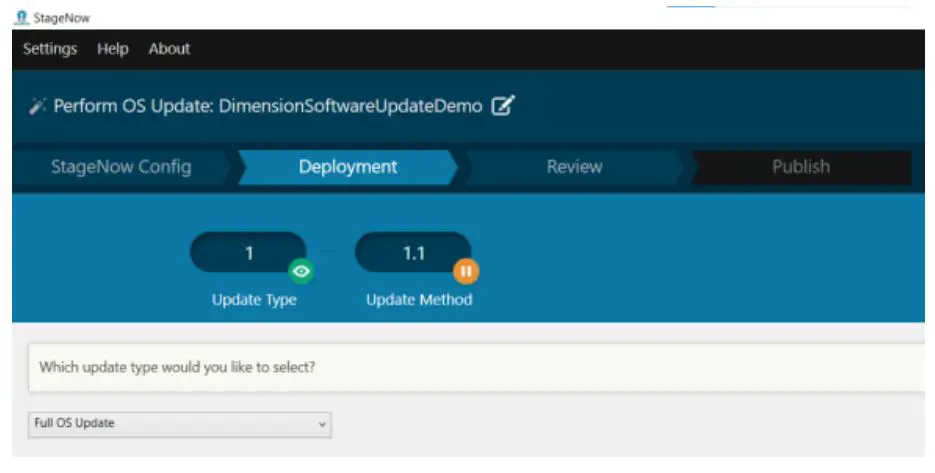Click the StageNow app icon in title bar
935x473 pixels.
coord(21,17)
